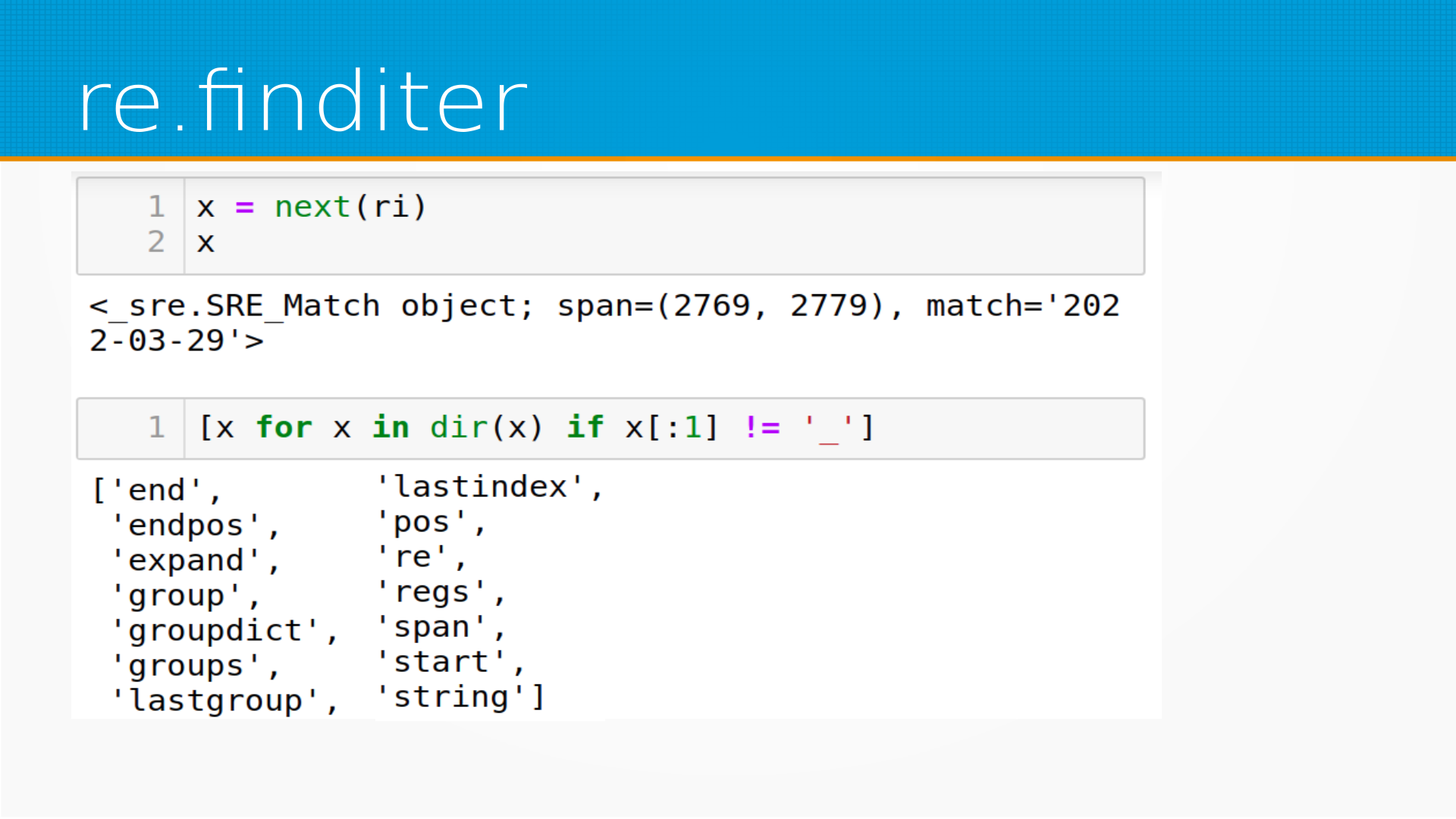Click the != operator in second cell

tap(762, 428)
